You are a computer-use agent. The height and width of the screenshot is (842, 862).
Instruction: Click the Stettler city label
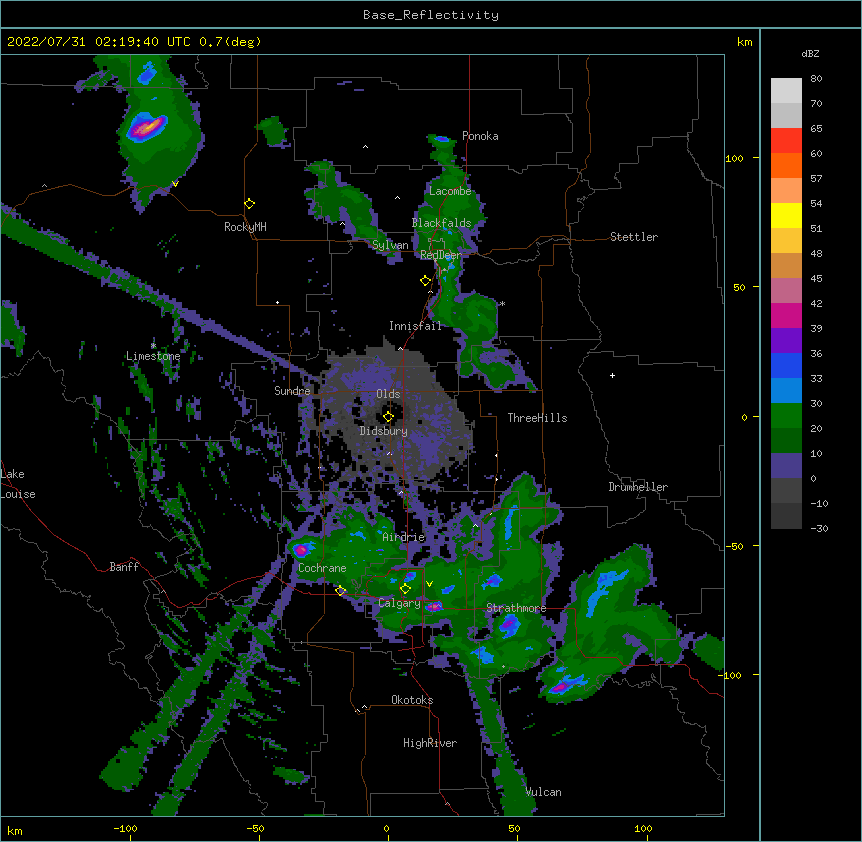[x=634, y=237]
